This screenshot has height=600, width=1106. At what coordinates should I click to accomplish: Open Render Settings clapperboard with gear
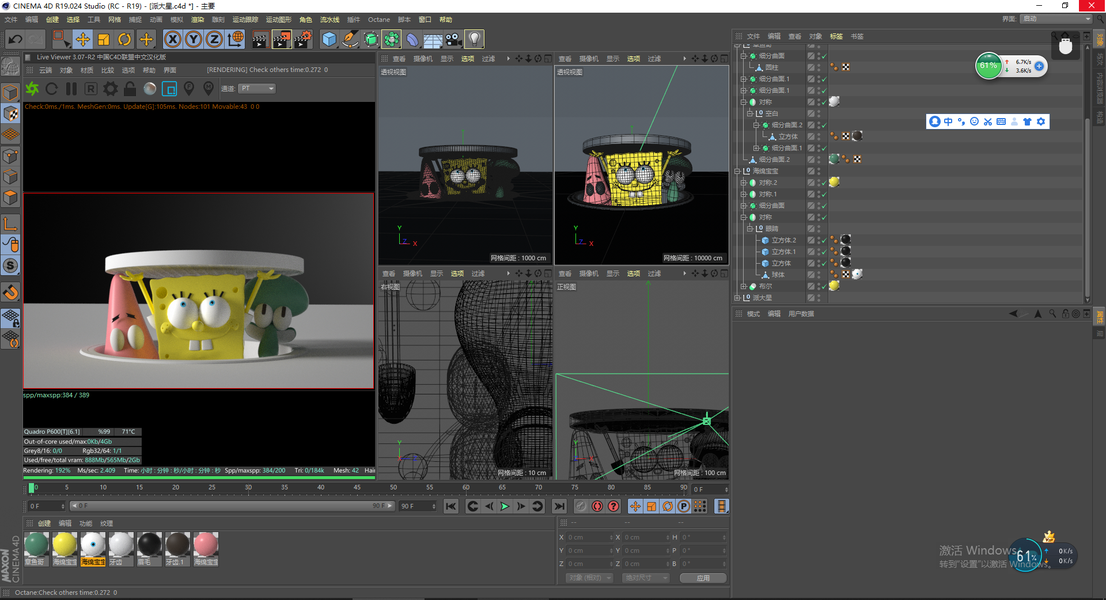pos(303,39)
